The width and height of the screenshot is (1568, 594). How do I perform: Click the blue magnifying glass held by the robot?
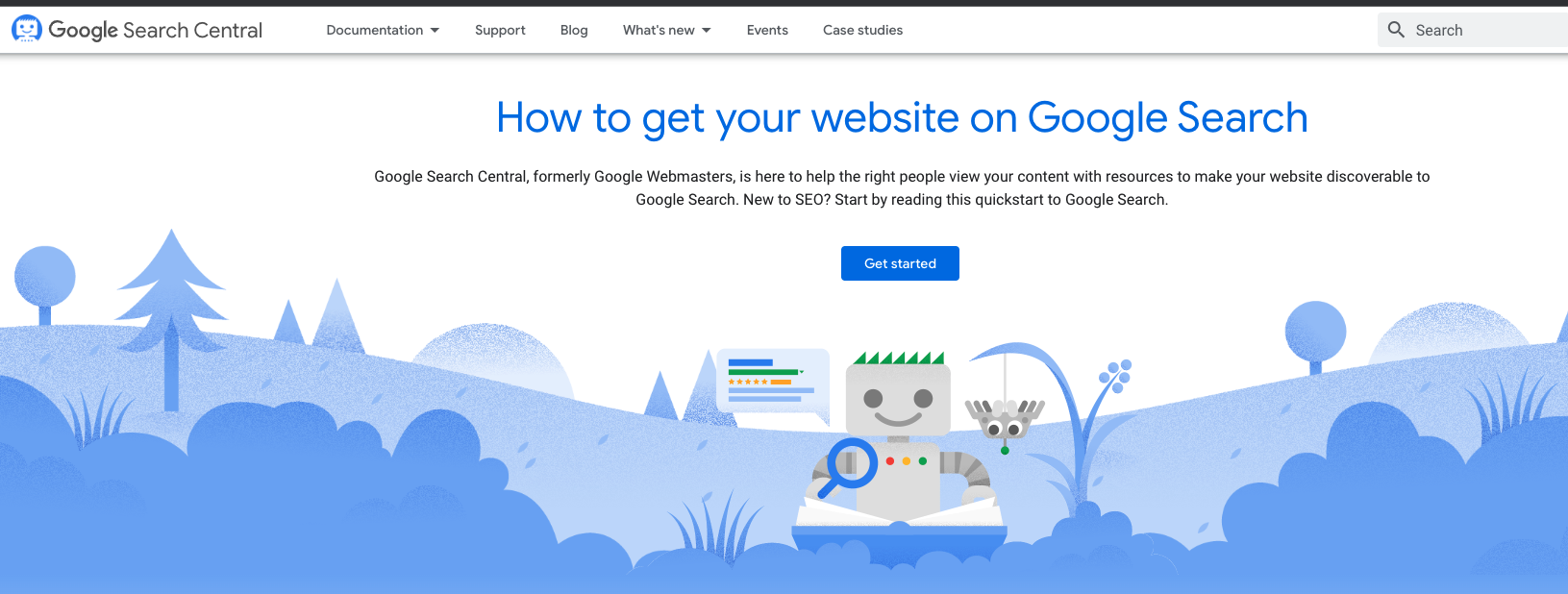852,463
